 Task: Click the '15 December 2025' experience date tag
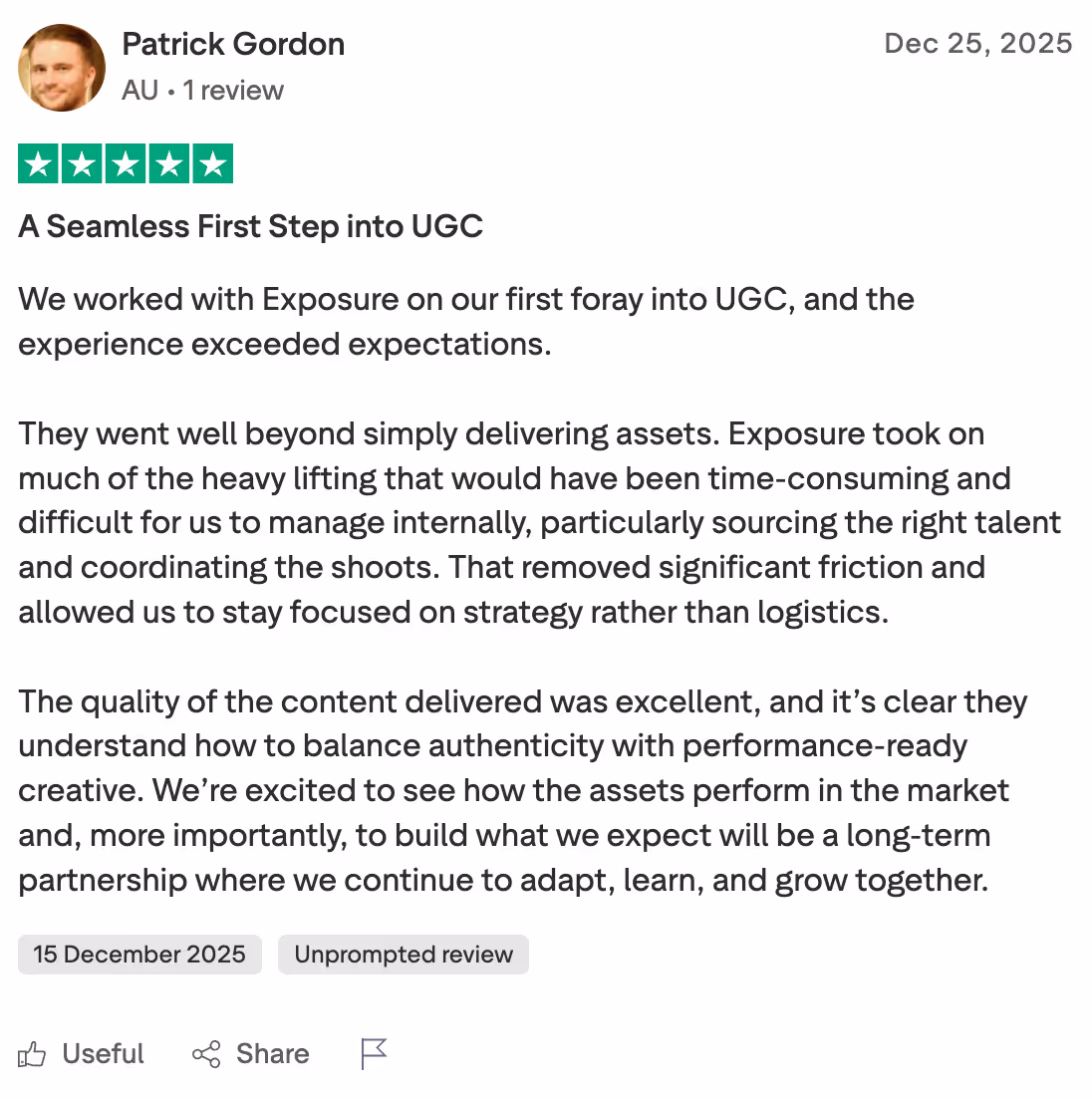[139, 955]
